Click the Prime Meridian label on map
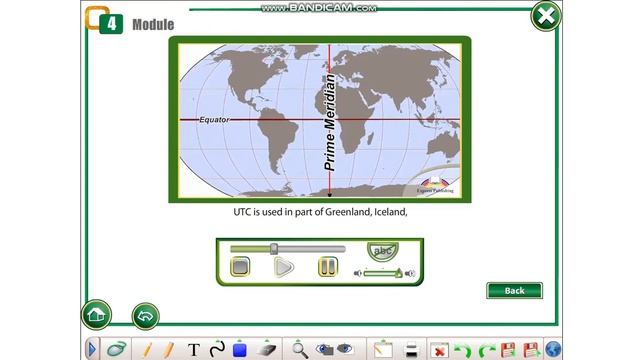This screenshot has width=640, height=360. pos(329,122)
